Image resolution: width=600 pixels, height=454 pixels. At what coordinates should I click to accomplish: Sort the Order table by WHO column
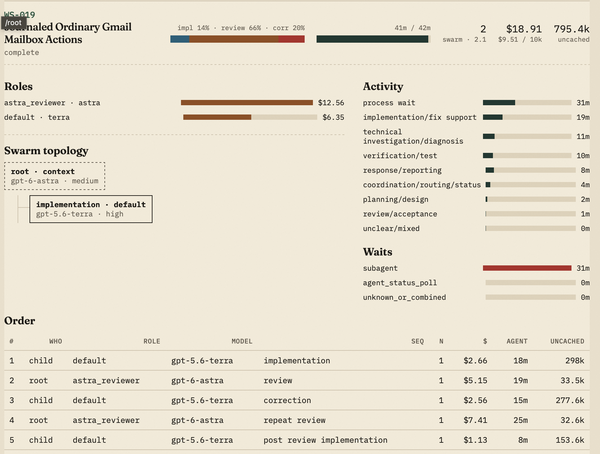pos(55,341)
